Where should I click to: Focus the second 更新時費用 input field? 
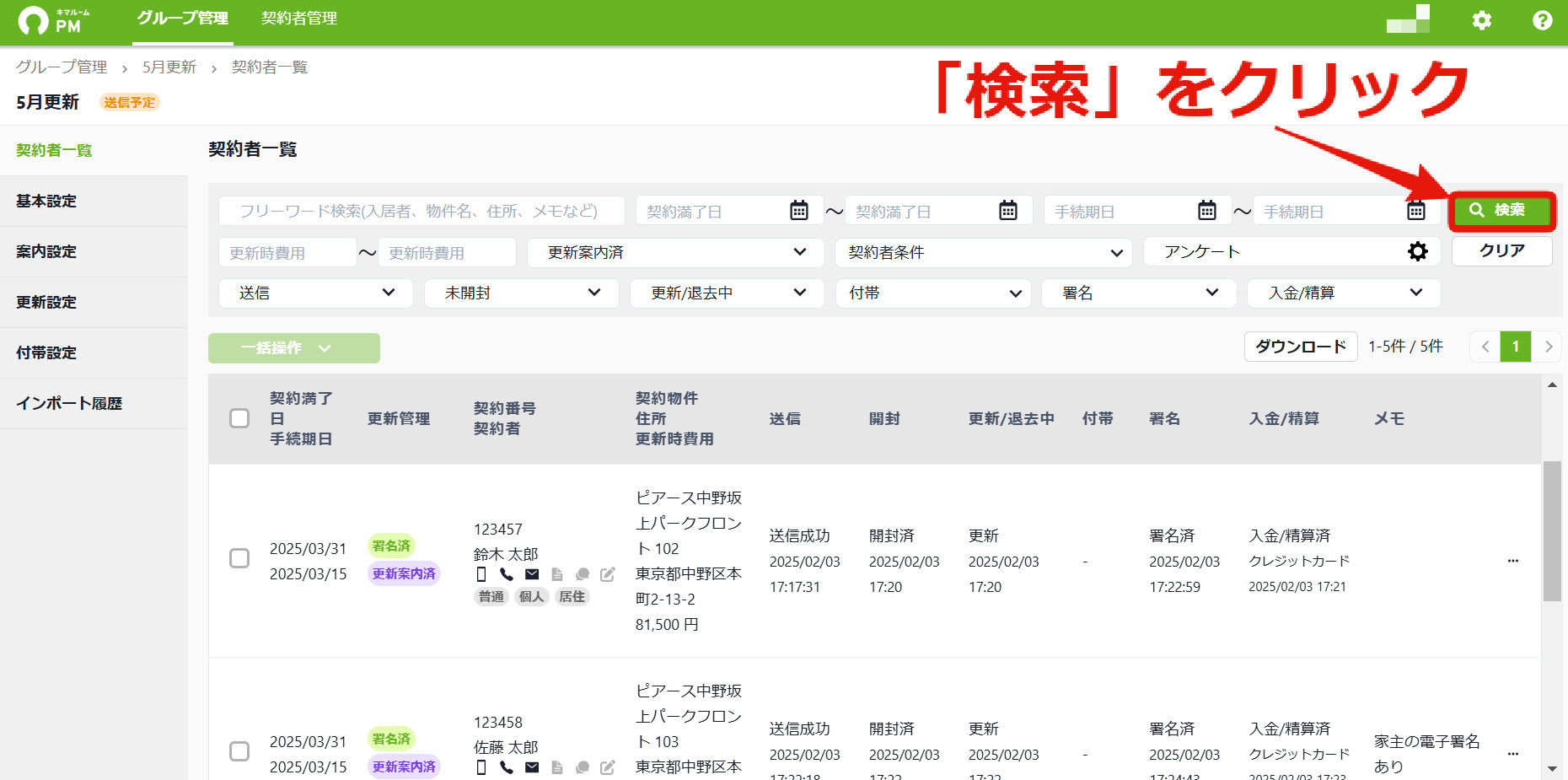448,252
